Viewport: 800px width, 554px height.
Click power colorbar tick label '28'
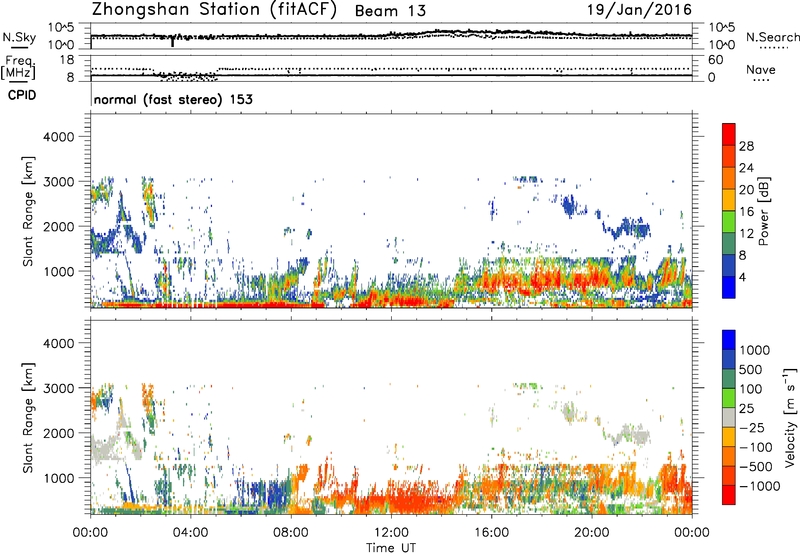click(x=746, y=146)
